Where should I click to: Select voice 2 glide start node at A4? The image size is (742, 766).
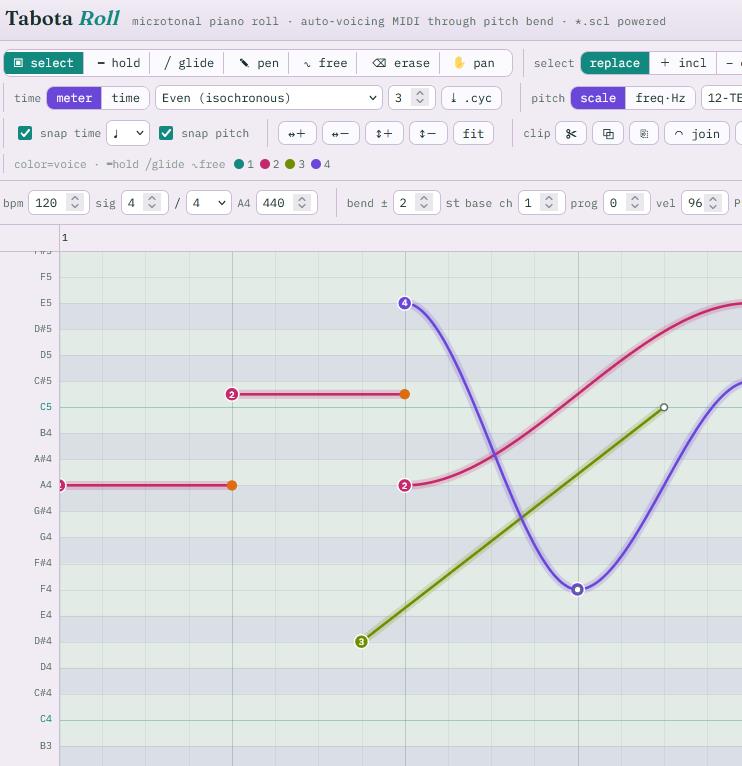tap(404, 486)
